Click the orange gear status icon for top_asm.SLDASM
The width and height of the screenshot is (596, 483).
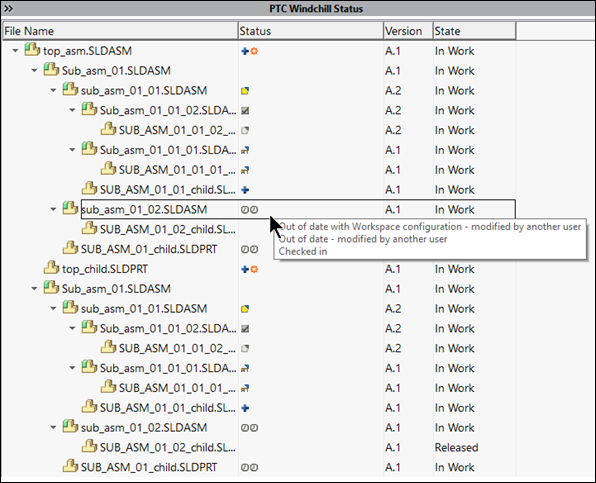(x=254, y=51)
